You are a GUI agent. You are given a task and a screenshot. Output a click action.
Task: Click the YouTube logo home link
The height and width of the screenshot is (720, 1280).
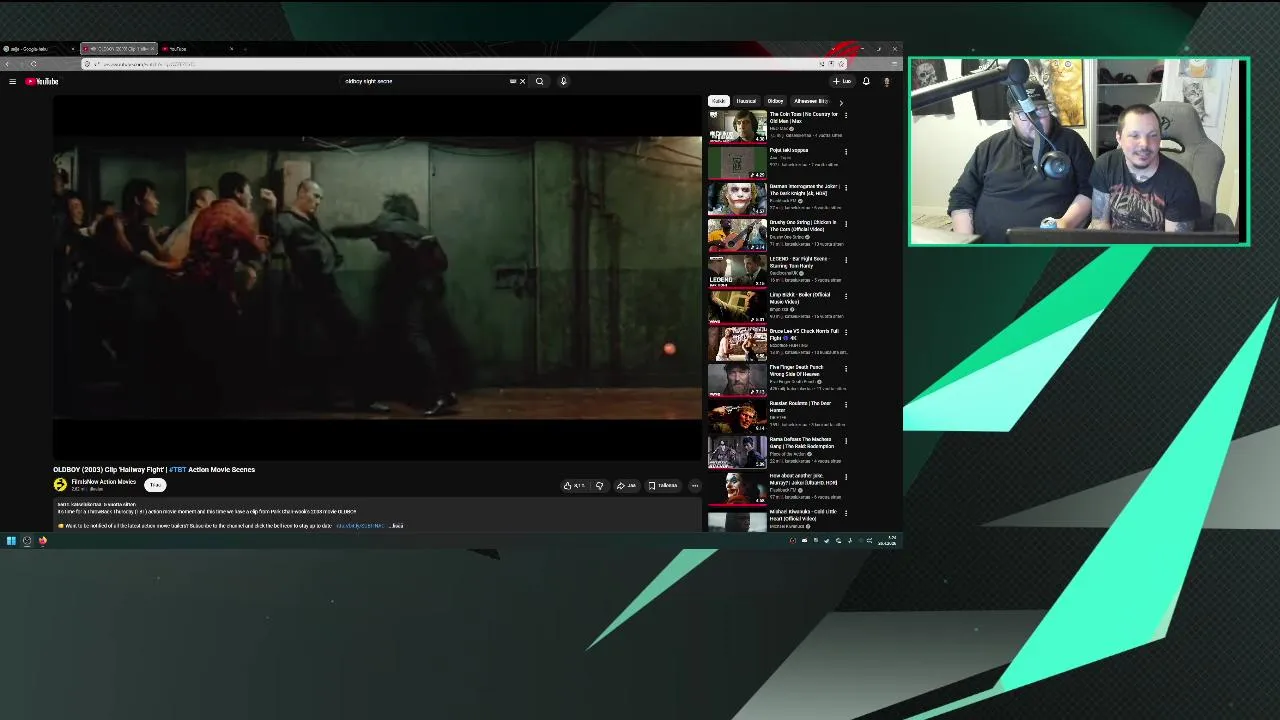coord(42,81)
